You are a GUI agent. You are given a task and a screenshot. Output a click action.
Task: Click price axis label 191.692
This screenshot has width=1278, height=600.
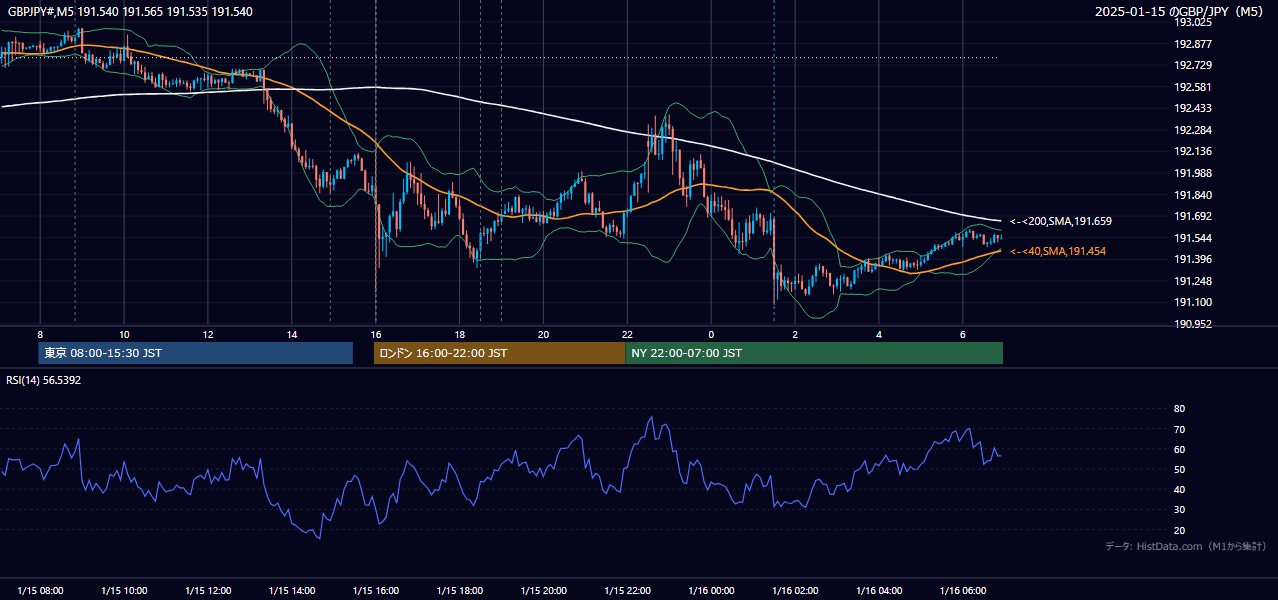1193,216
